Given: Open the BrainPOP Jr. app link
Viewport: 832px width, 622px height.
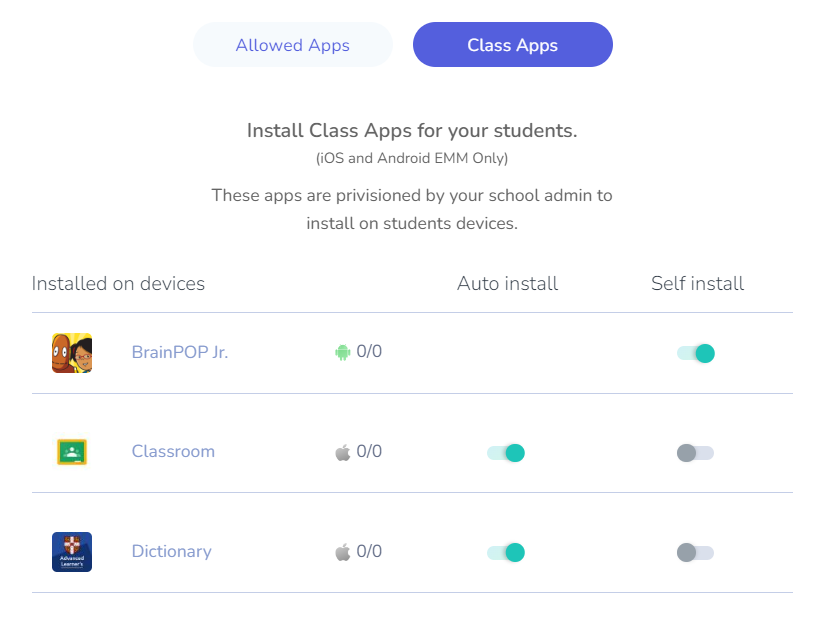Looking at the screenshot, I should (x=180, y=352).
